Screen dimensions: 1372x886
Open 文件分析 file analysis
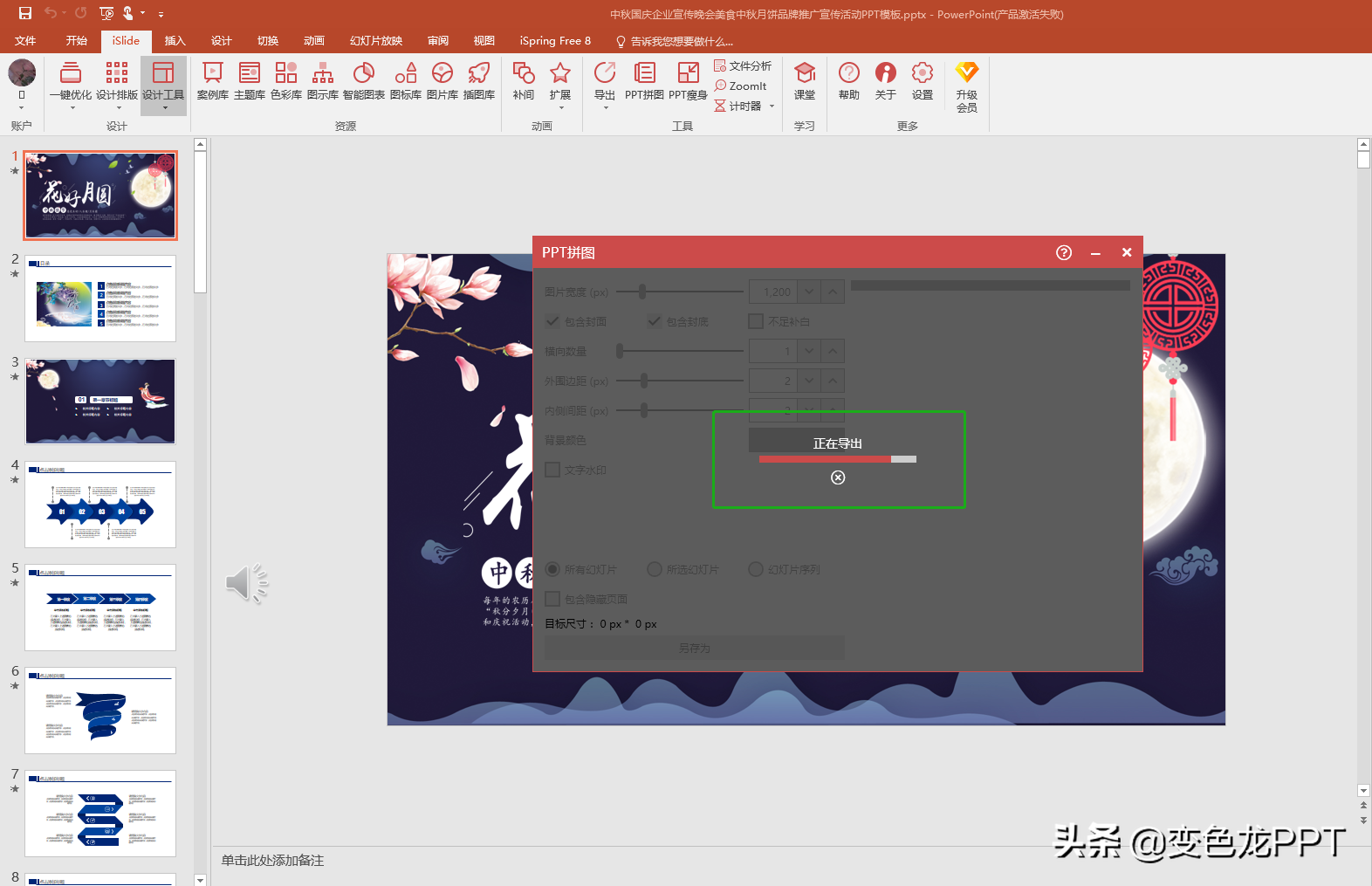coord(743,66)
